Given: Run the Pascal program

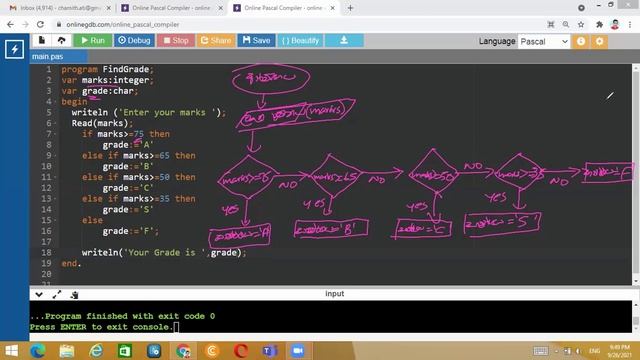Looking at the screenshot, I should pyautogui.click(x=93, y=40).
